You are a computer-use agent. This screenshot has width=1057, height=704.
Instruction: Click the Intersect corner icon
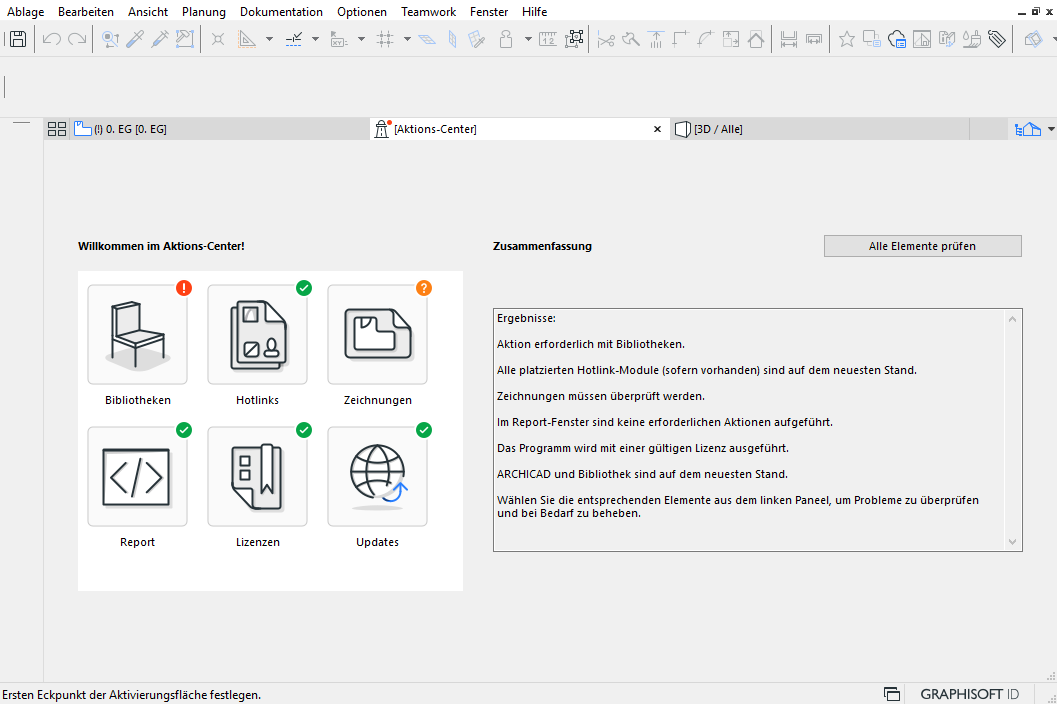coord(680,39)
